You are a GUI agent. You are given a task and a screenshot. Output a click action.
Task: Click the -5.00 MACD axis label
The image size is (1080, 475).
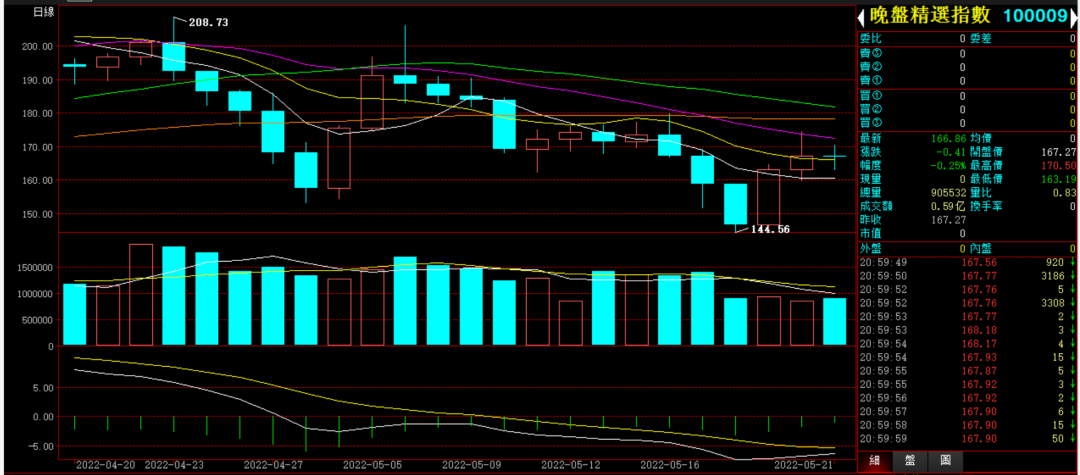click(x=42, y=445)
